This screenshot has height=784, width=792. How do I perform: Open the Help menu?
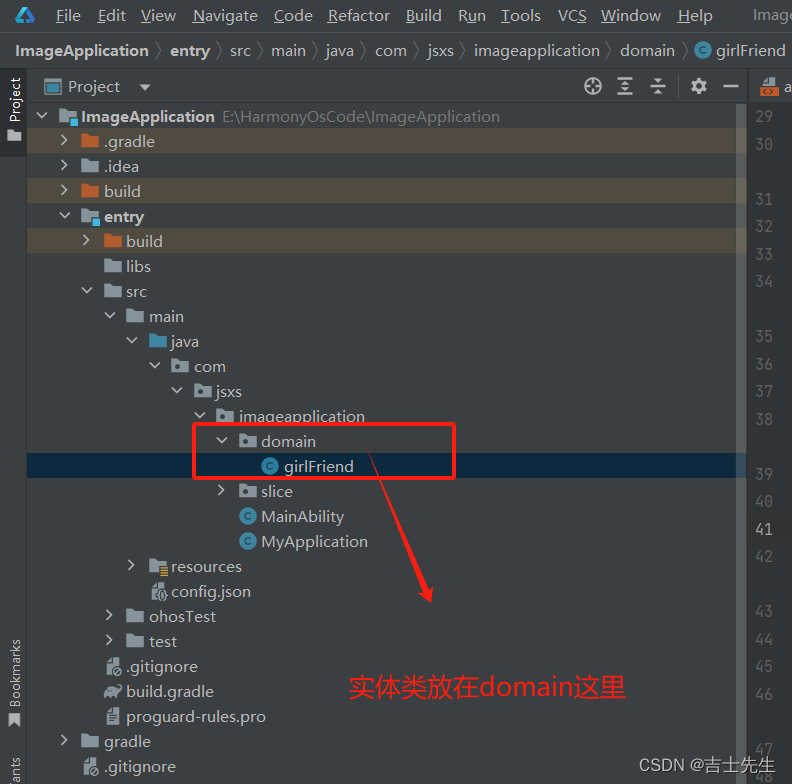click(695, 16)
